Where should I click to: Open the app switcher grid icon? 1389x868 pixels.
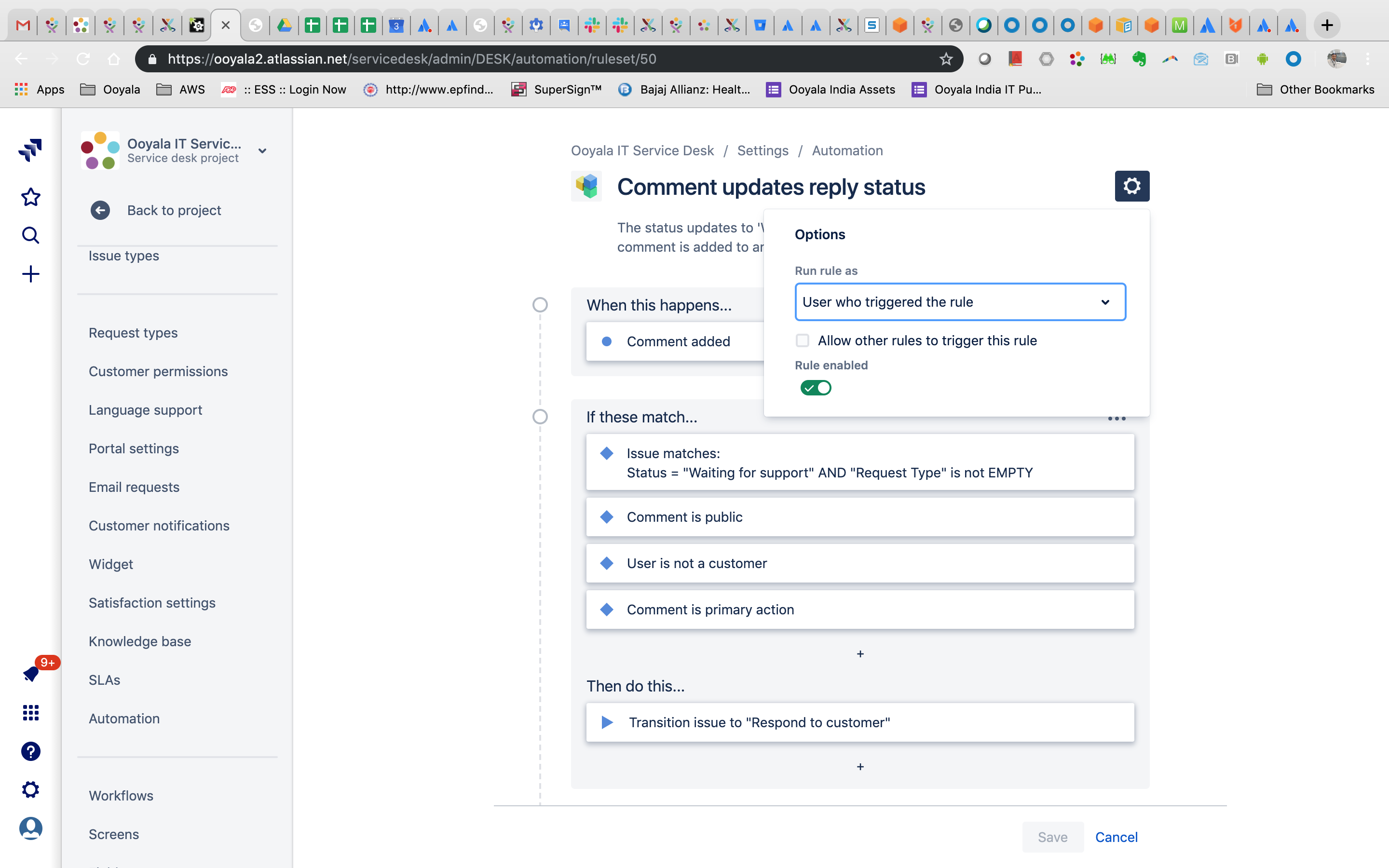pyautogui.click(x=30, y=712)
